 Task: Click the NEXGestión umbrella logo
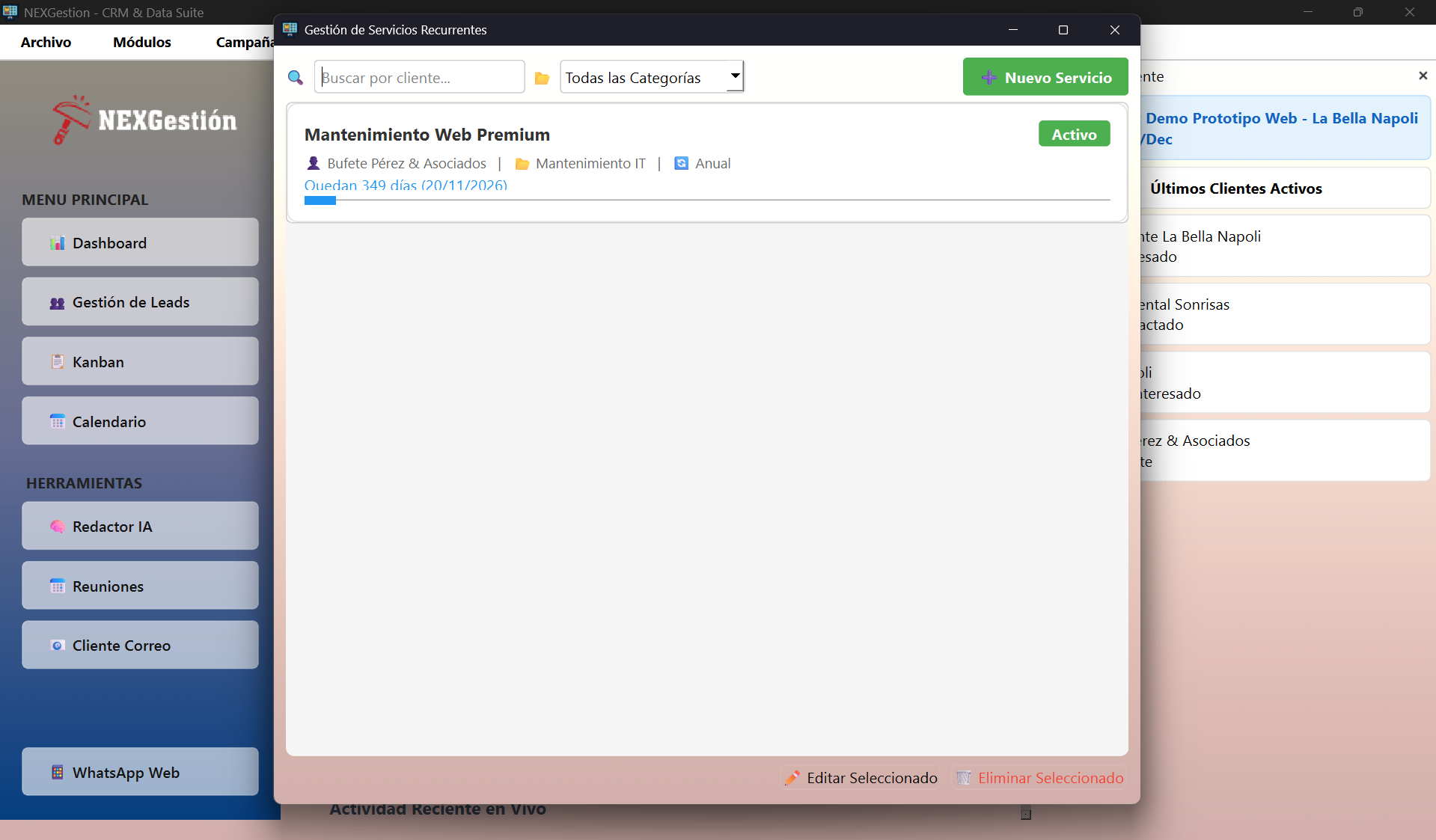(x=71, y=120)
